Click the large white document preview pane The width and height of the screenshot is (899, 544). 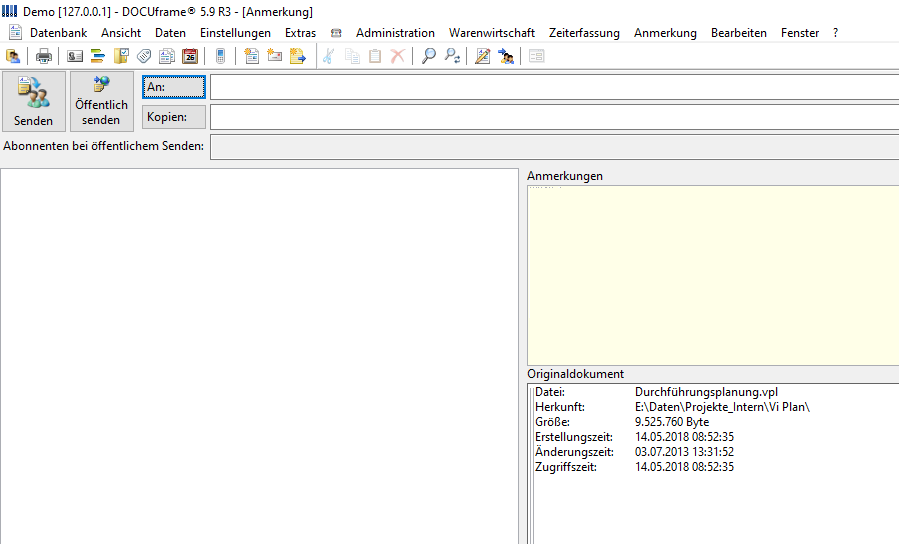click(259, 356)
